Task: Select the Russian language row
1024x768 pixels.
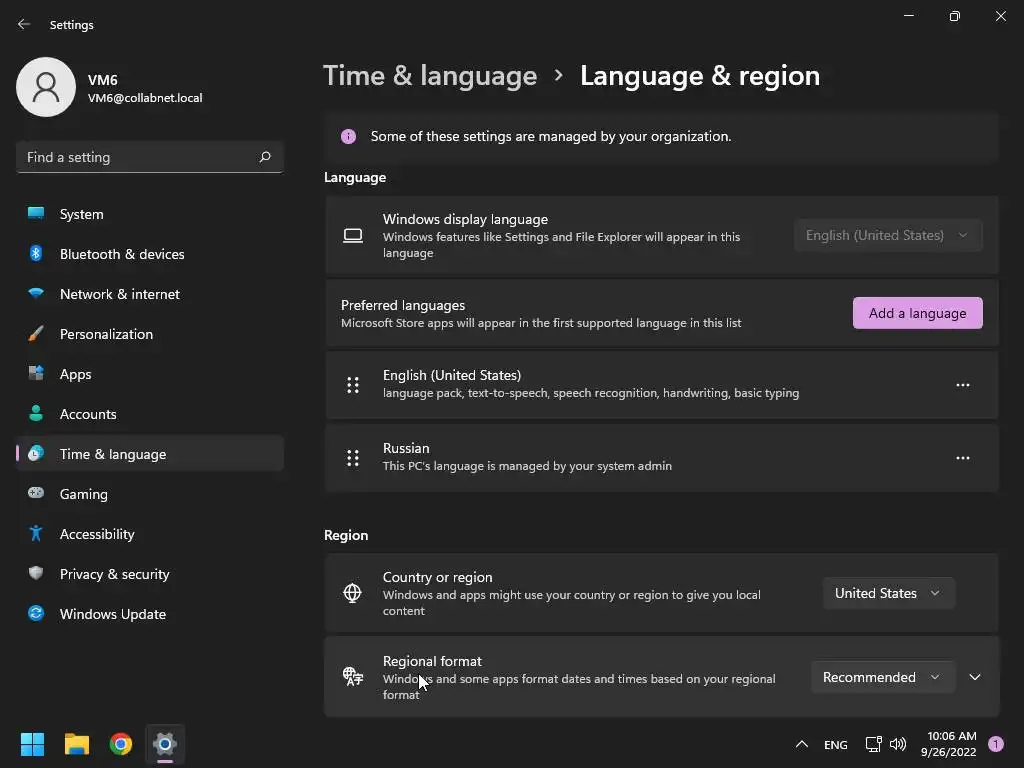Action: click(x=662, y=458)
